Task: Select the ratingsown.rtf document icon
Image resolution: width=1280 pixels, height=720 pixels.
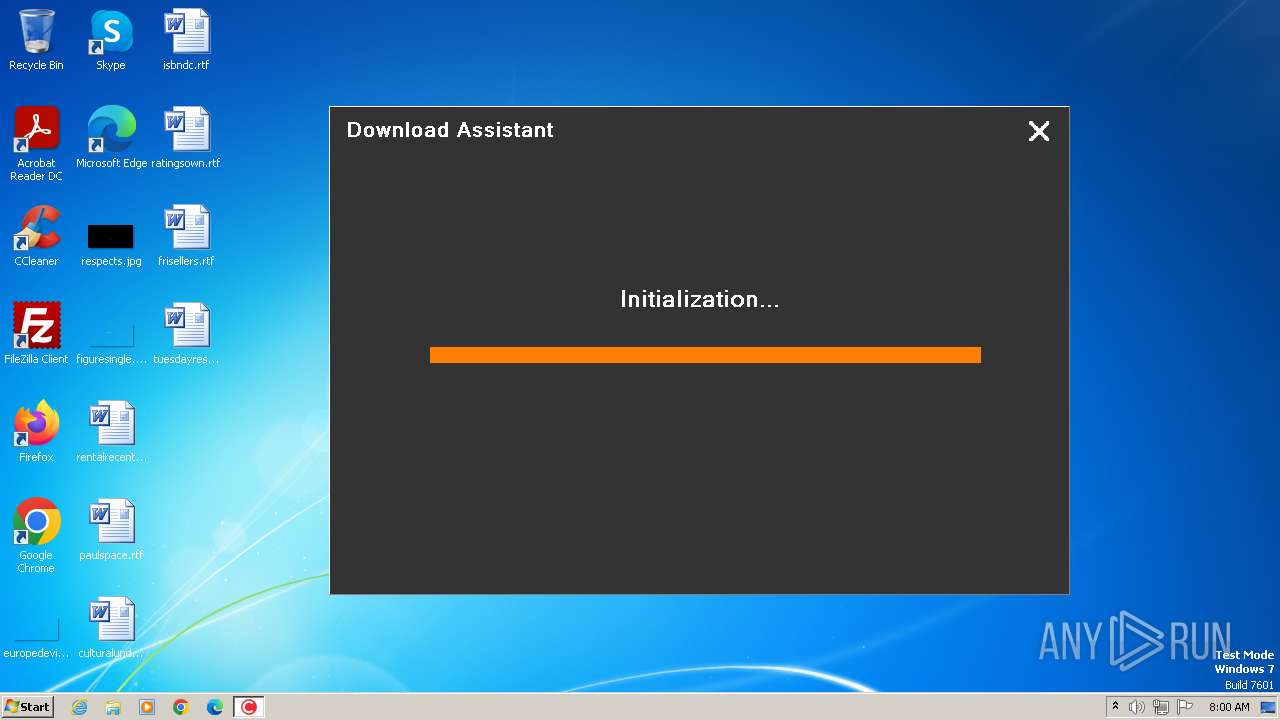Action: click(x=186, y=138)
